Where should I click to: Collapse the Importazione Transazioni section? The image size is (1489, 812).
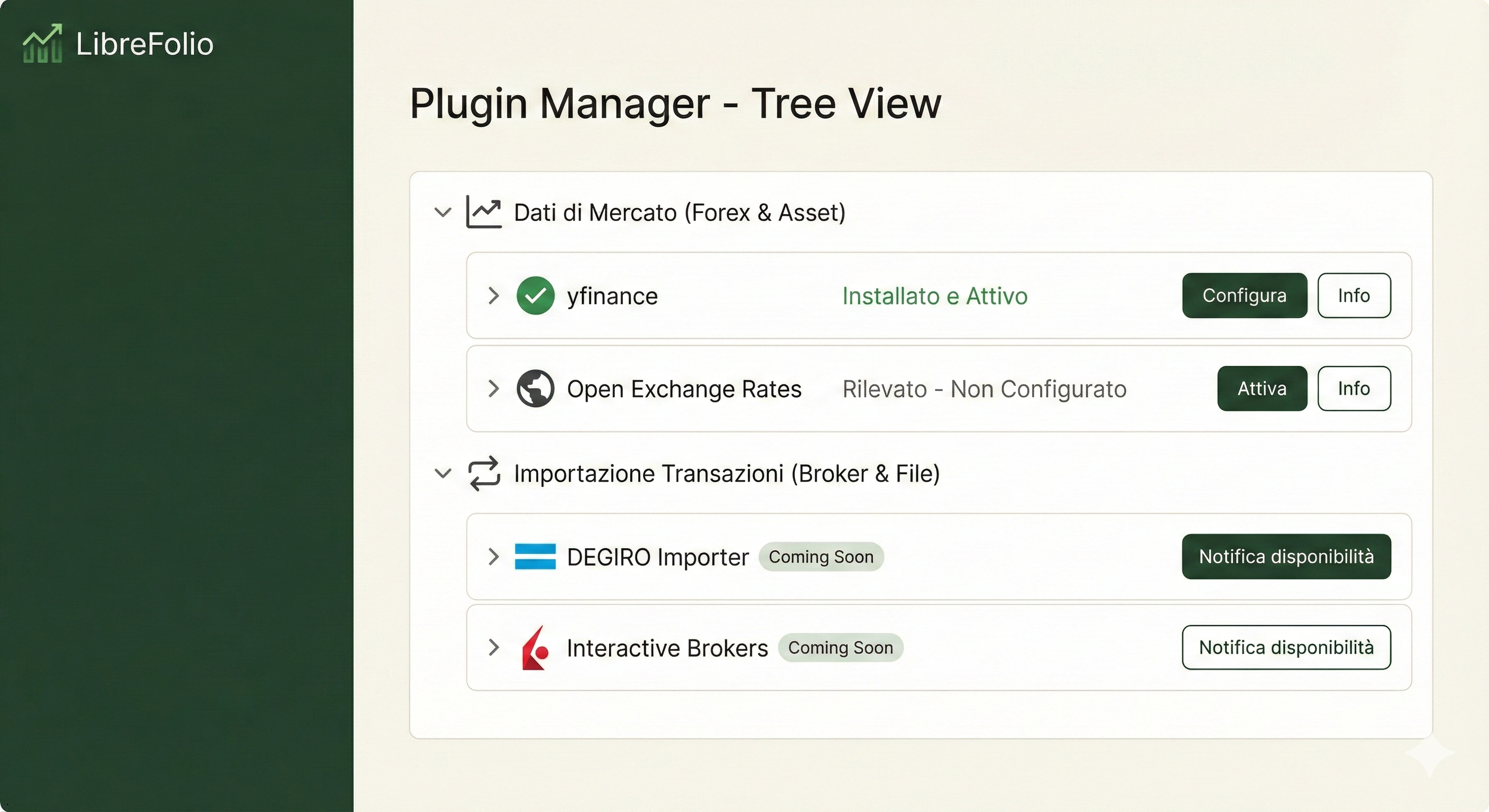(x=443, y=473)
